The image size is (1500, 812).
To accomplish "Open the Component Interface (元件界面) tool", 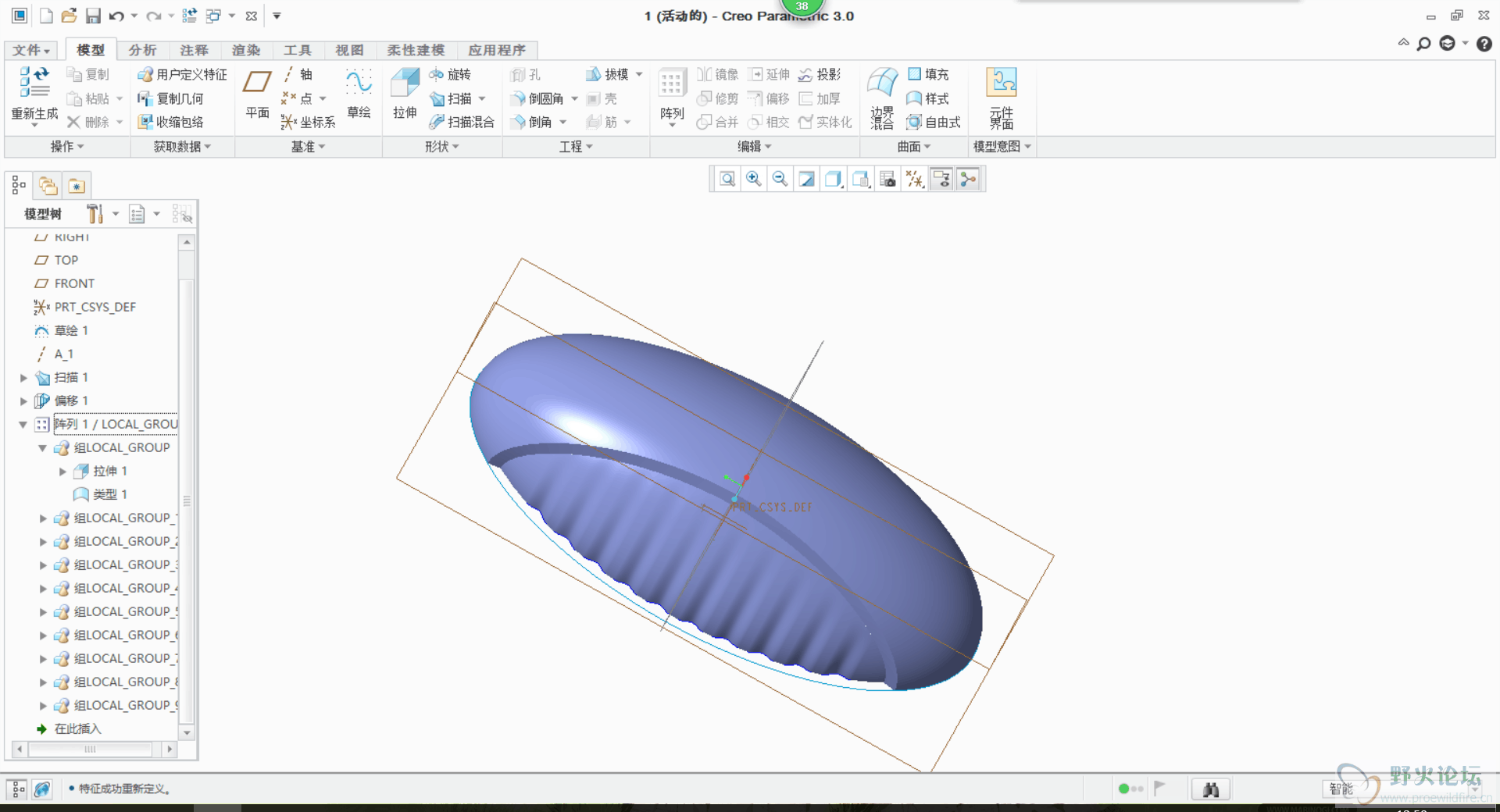I will (x=1002, y=97).
